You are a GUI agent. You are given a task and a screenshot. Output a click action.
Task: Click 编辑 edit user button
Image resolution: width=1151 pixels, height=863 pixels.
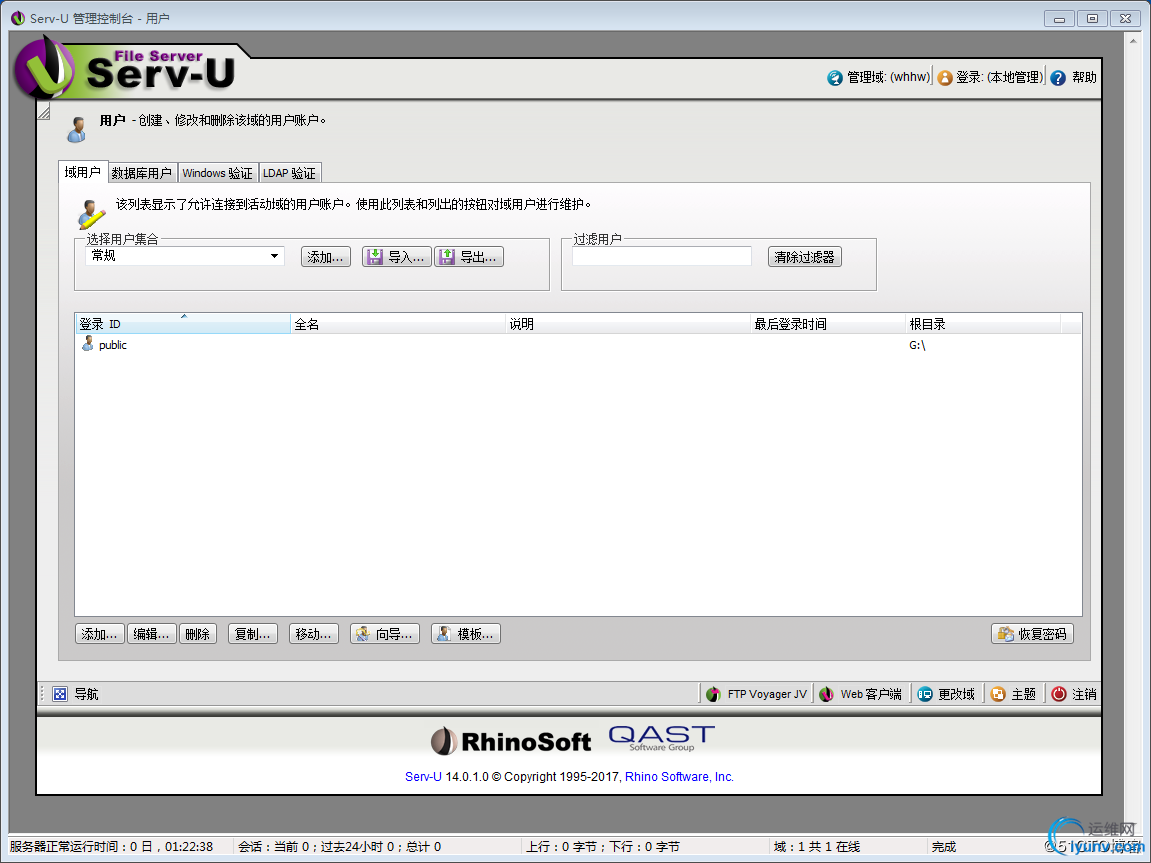(152, 634)
